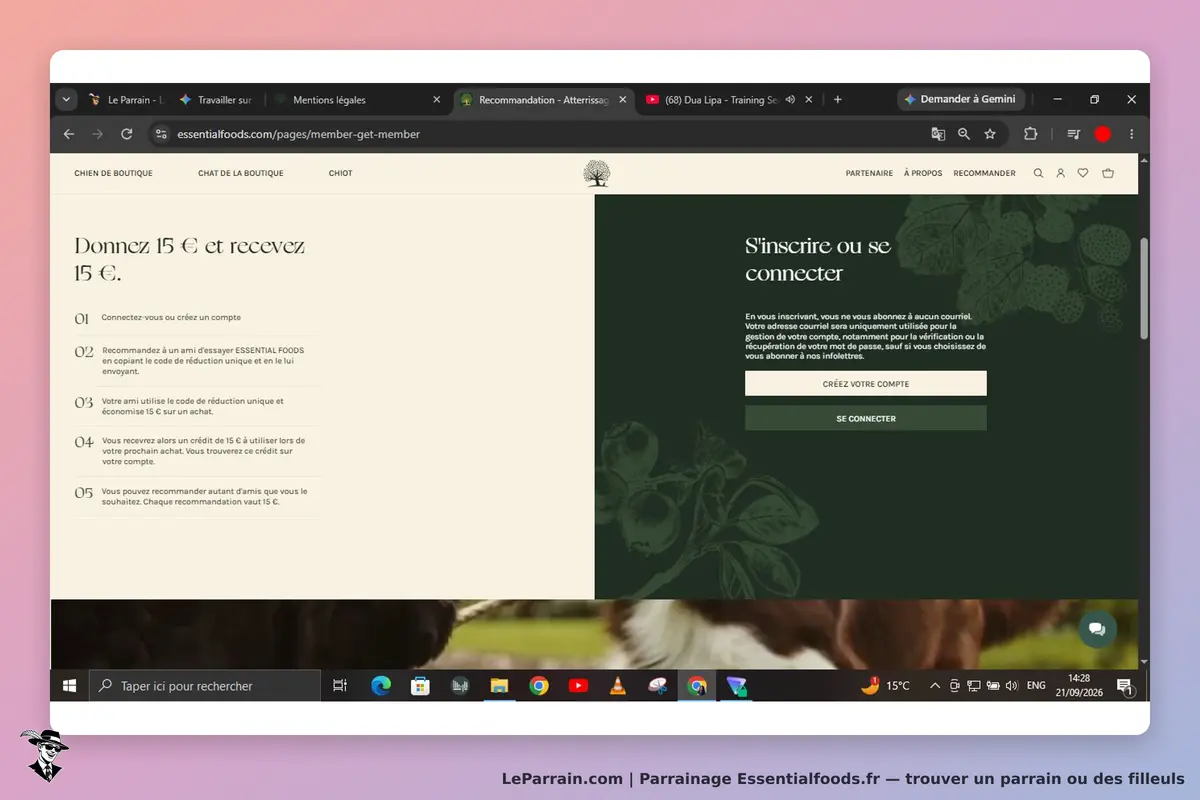Click the SE CONNECTER button
This screenshot has width=1200, height=800.
(x=866, y=418)
